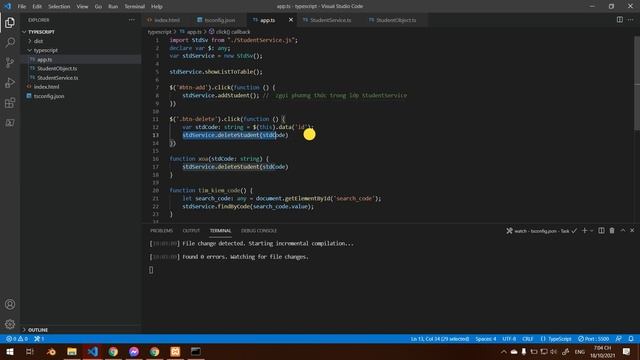The width and height of the screenshot is (640, 360).
Task: Open the OUTPUT panel tab
Action: point(191,231)
